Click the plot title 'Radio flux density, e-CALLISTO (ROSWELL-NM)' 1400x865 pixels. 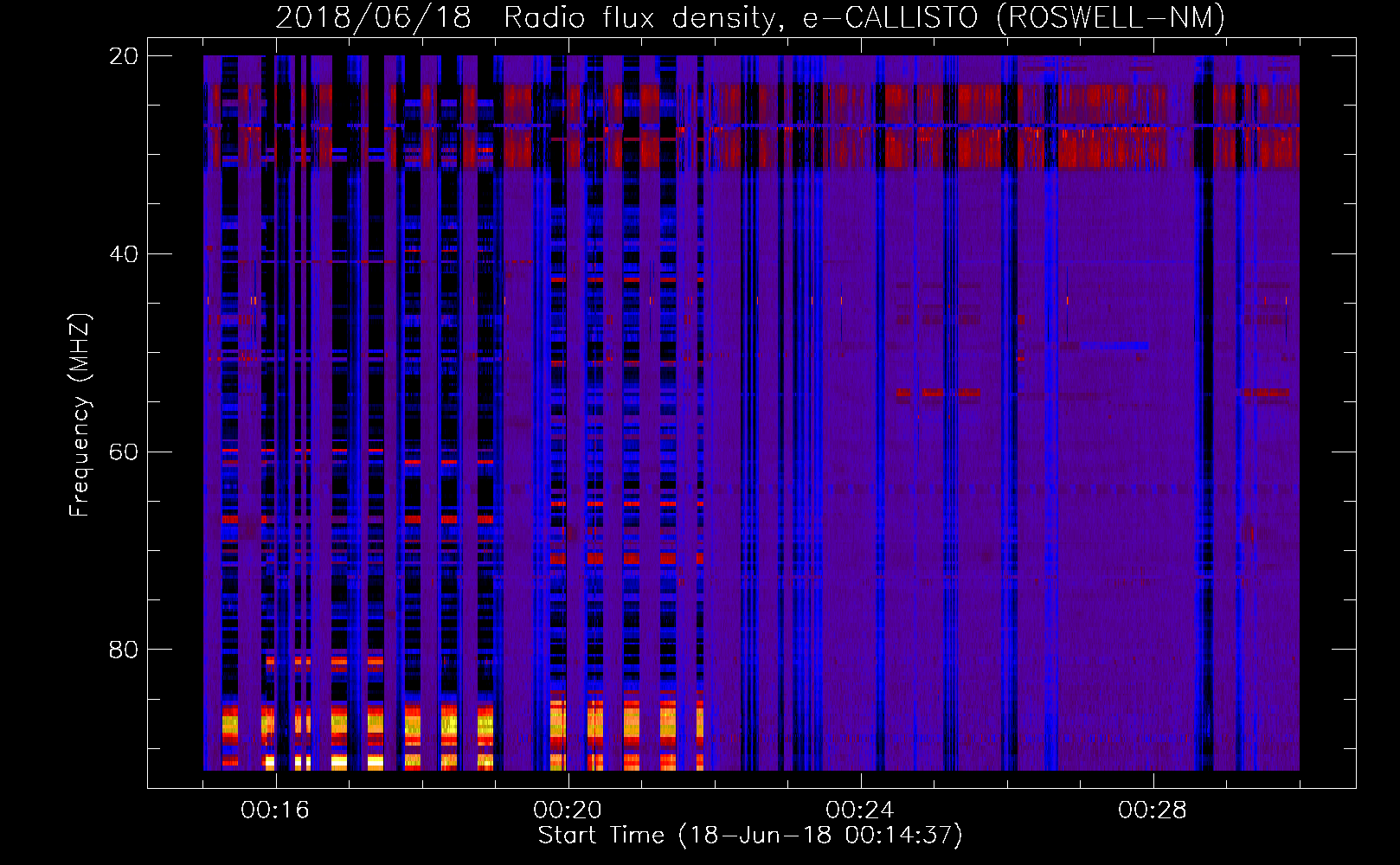click(864, 17)
